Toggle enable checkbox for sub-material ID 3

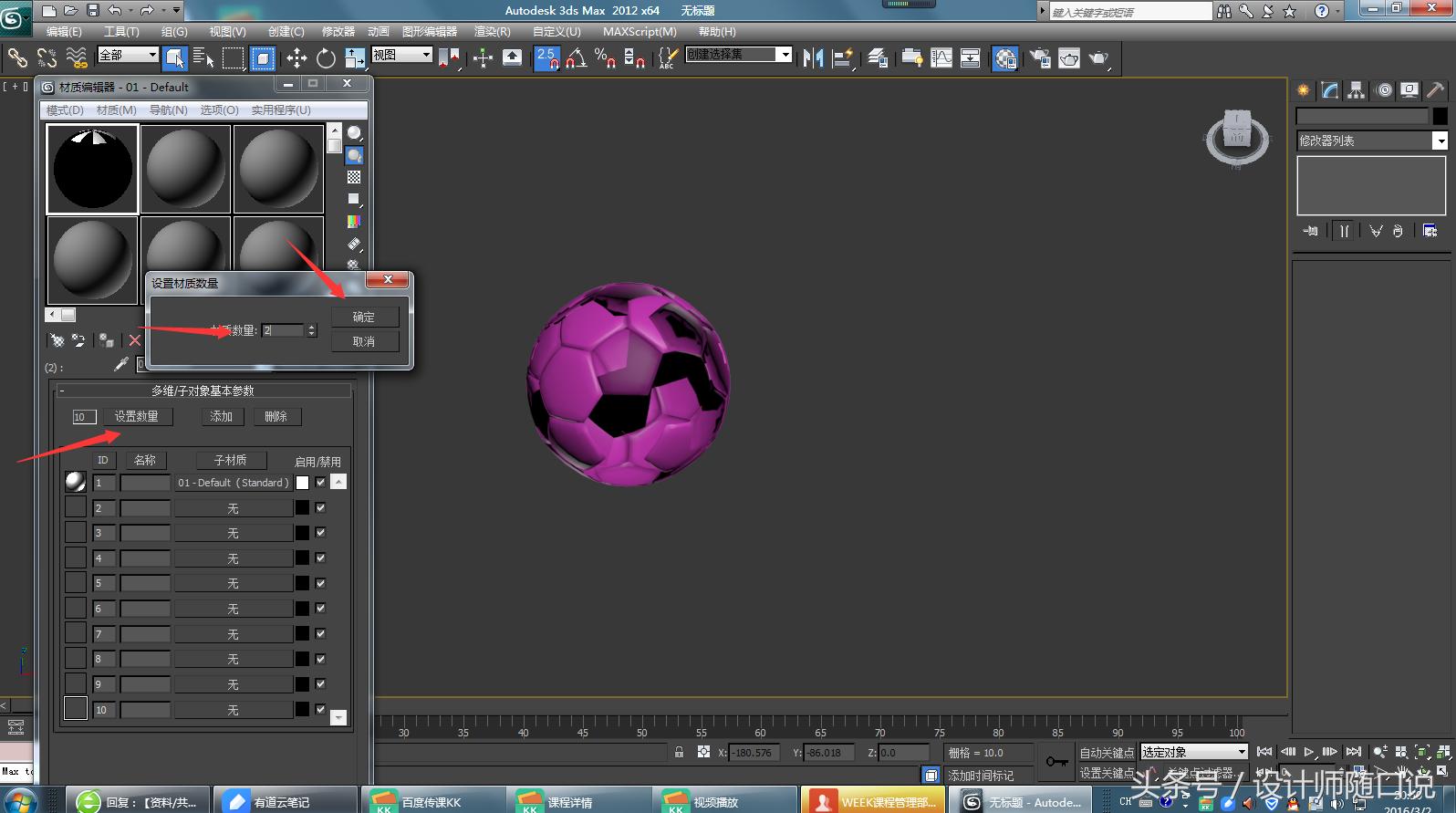320,532
